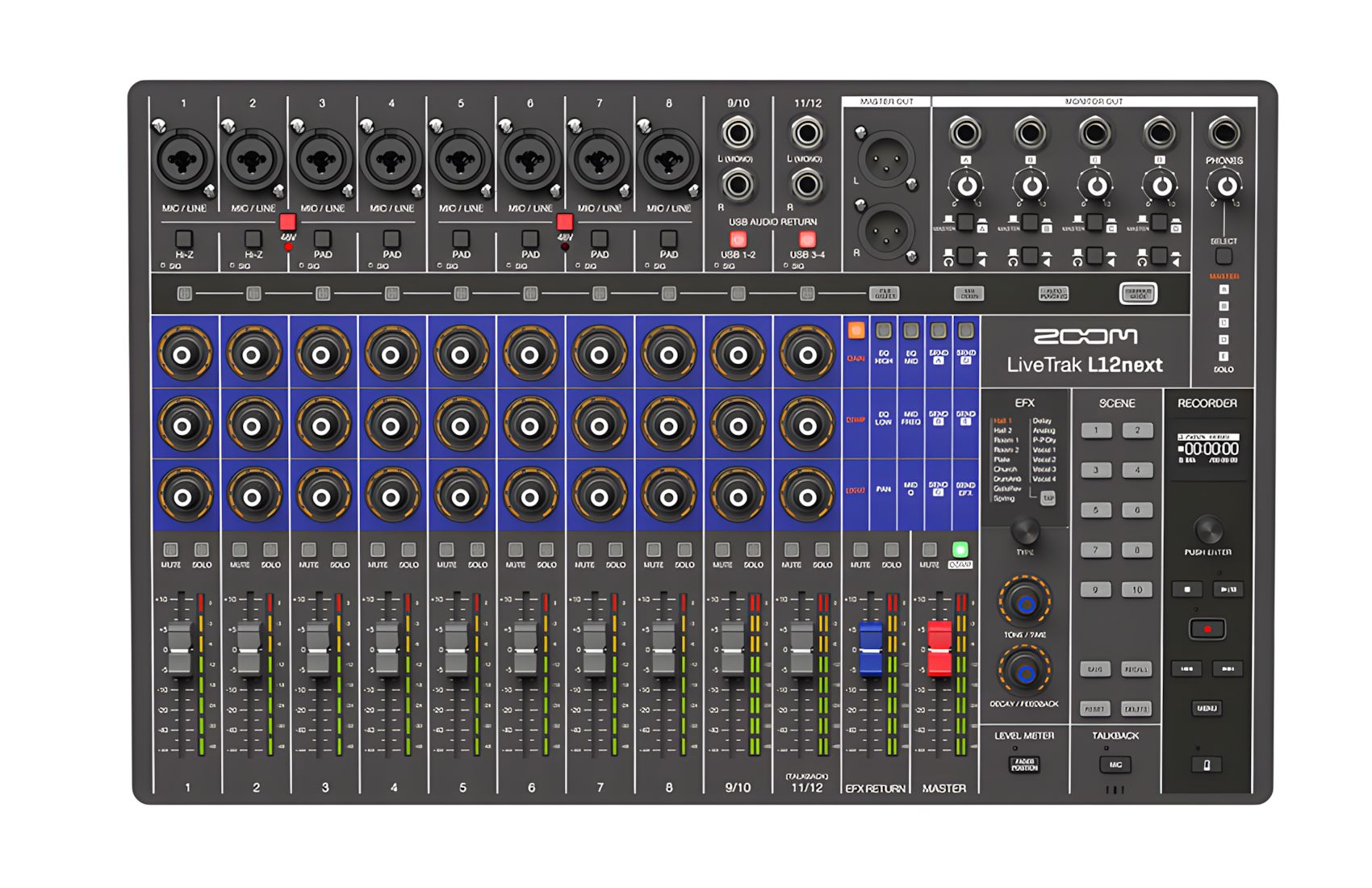Click scene button 7
The height and width of the screenshot is (888, 1372).
(x=1096, y=550)
